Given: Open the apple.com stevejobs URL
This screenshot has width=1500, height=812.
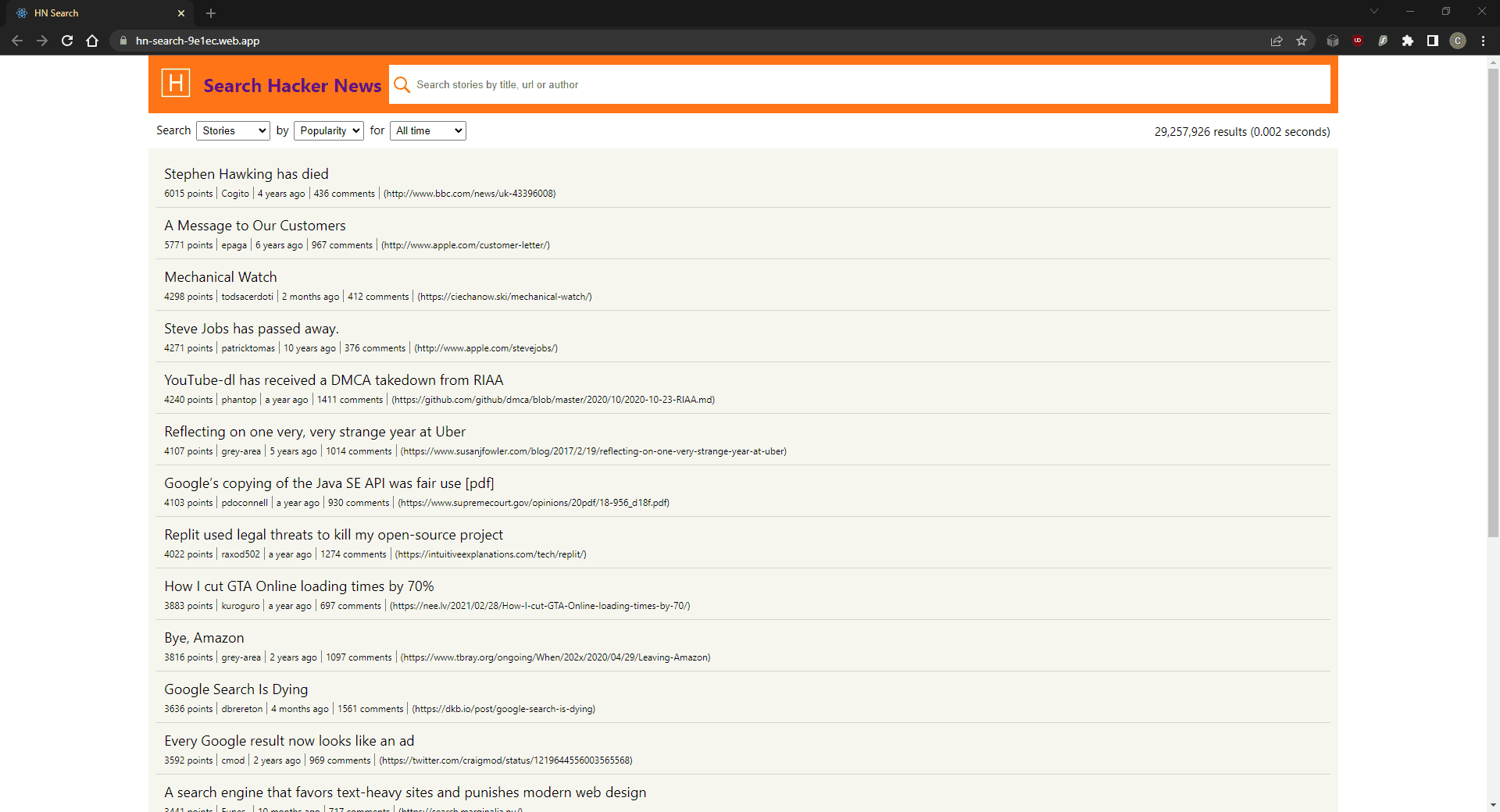Looking at the screenshot, I should pos(486,348).
